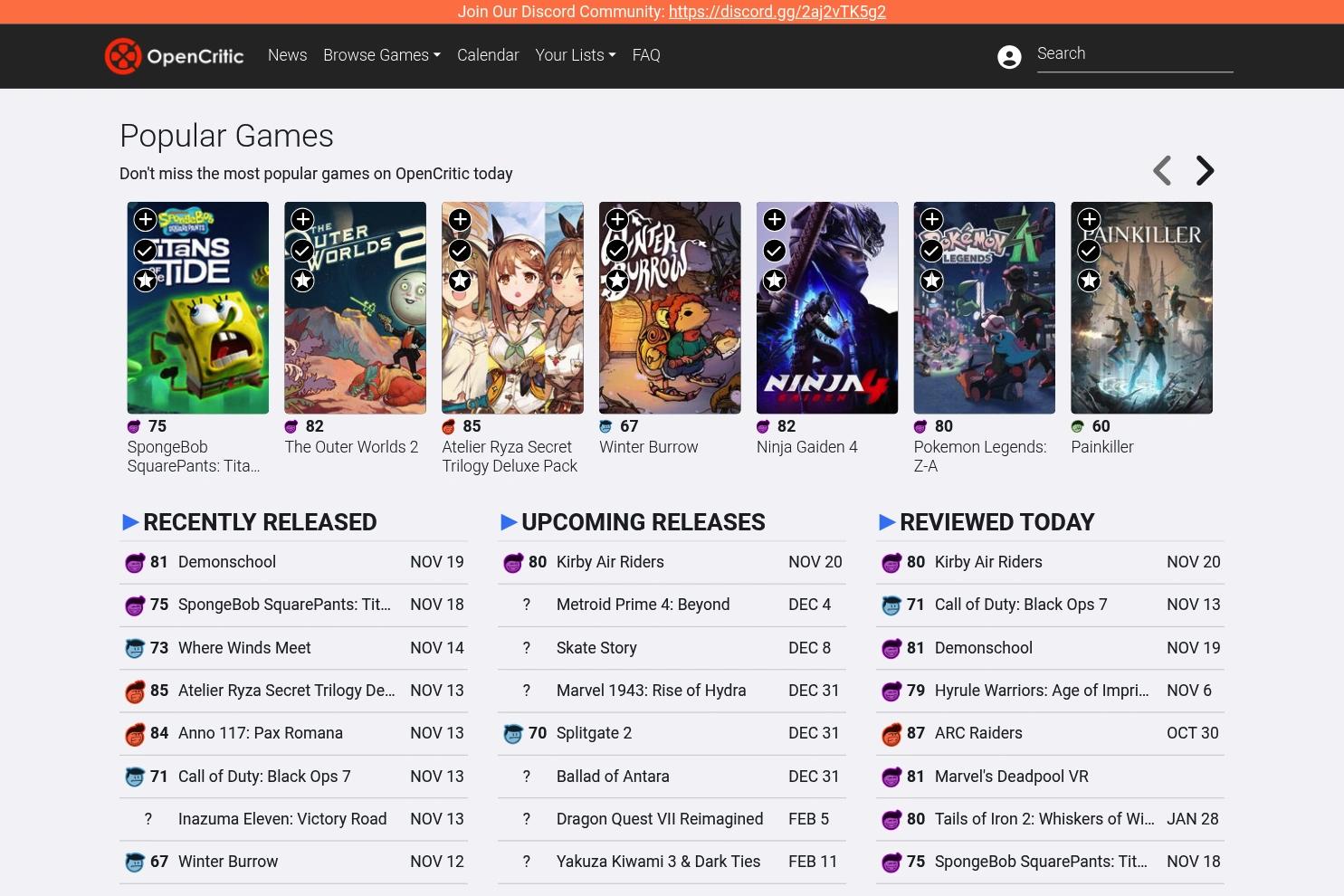
Task: Click the star icon on Winter Burrow cover
Action: (x=617, y=281)
